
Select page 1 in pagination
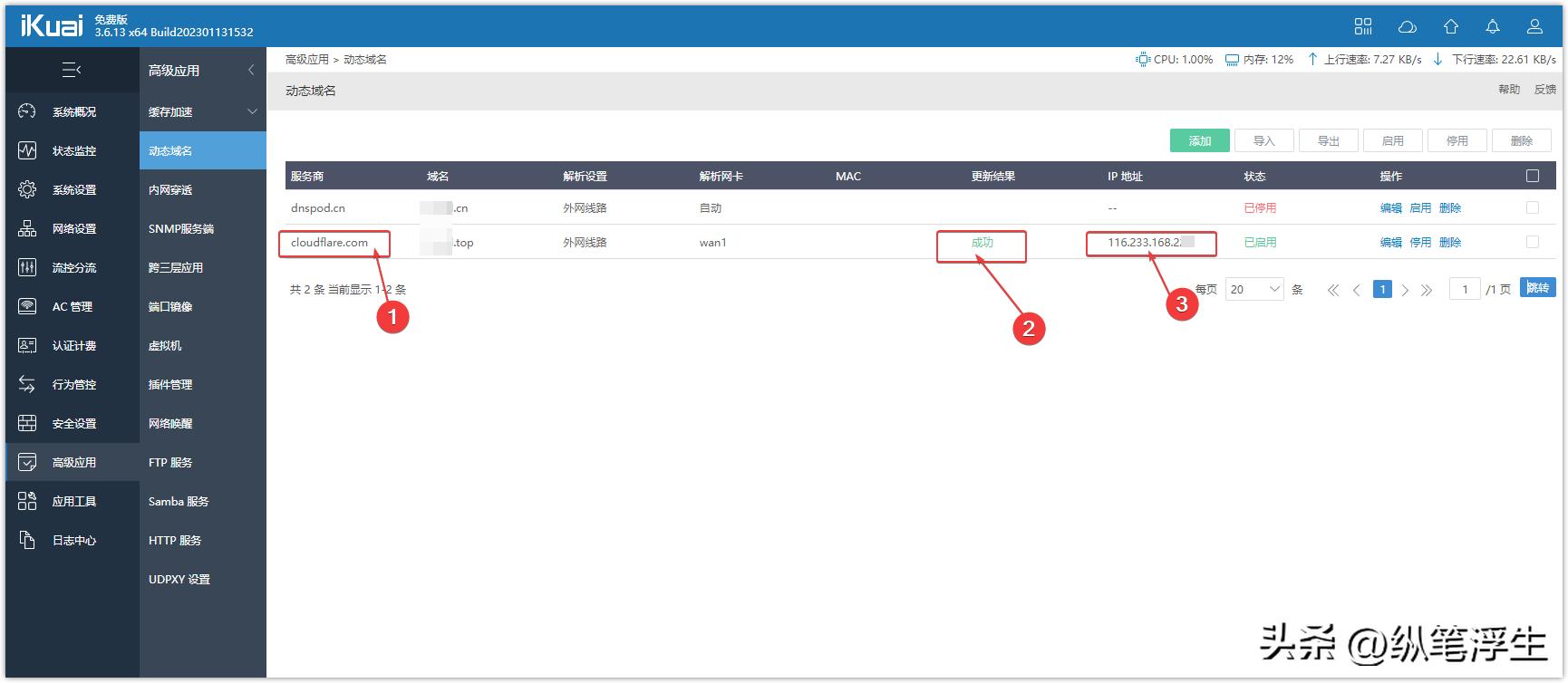click(x=1382, y=290)
